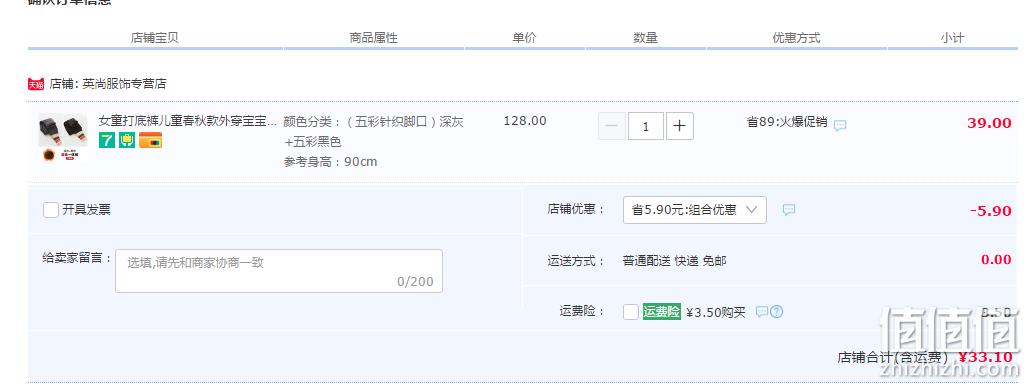Open the info bubble beside the 店铺优惠 dropdown
This screenshot has height=386, width=1029.
tap(789, 209)
